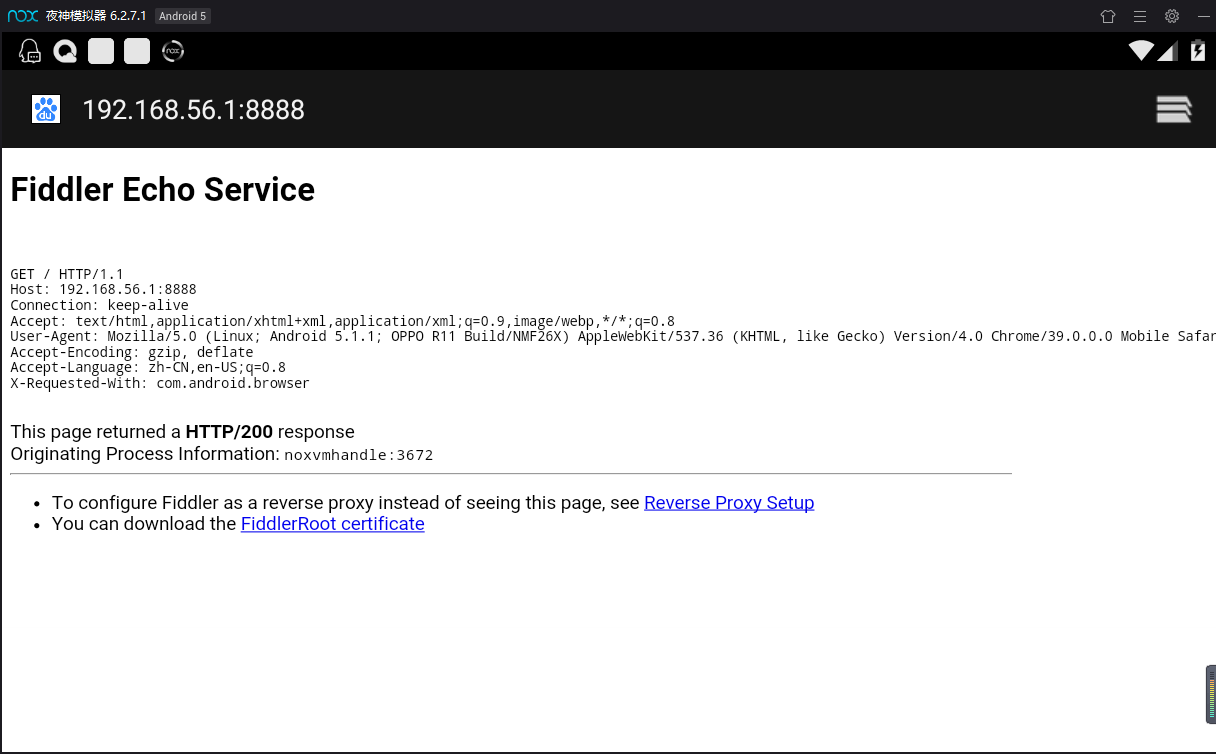
Task: Click the noxvmhandle:3672 process text
Action: click(359, 455)
